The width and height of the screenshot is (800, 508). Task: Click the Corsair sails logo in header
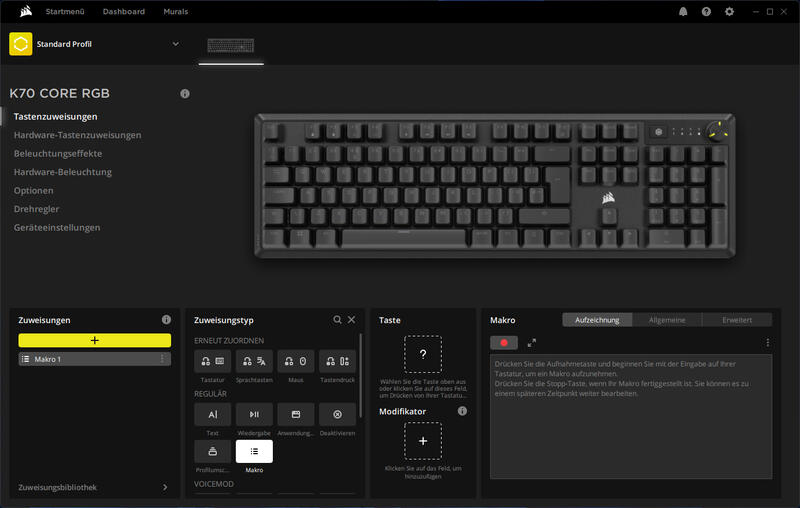point(26,11)
